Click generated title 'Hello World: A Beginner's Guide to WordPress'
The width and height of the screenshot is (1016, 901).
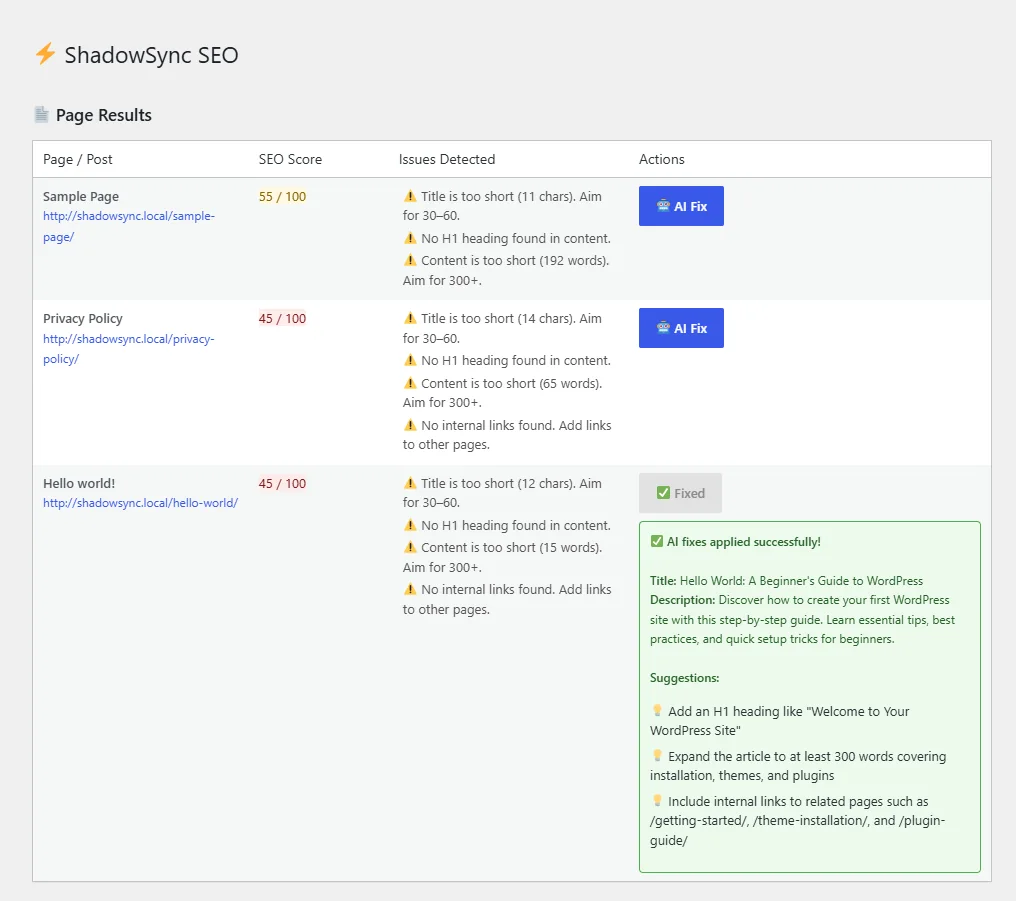(x=802, y=580)
